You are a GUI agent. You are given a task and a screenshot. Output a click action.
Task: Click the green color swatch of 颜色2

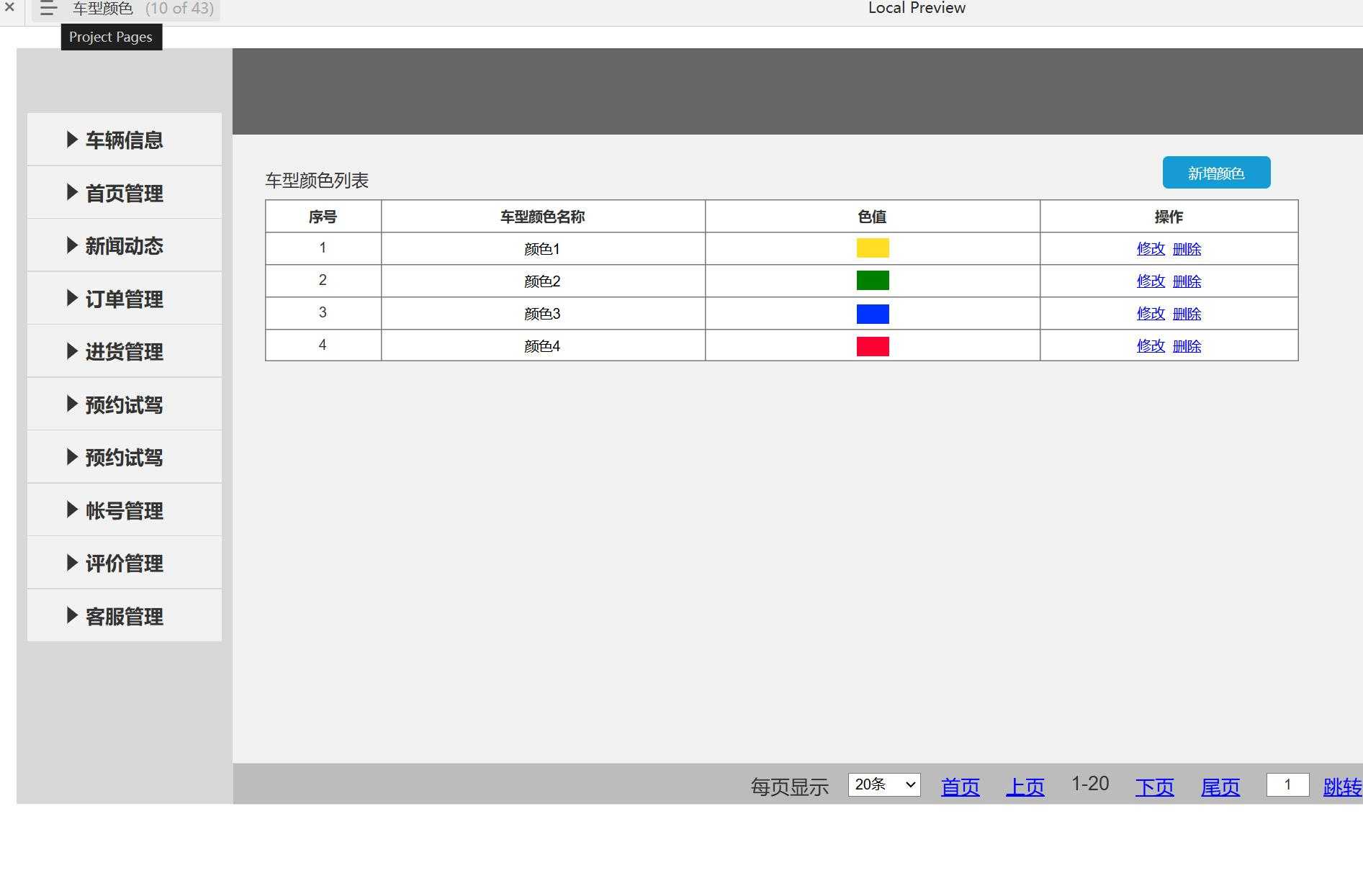pyautogui.click(x=873, y=280)
